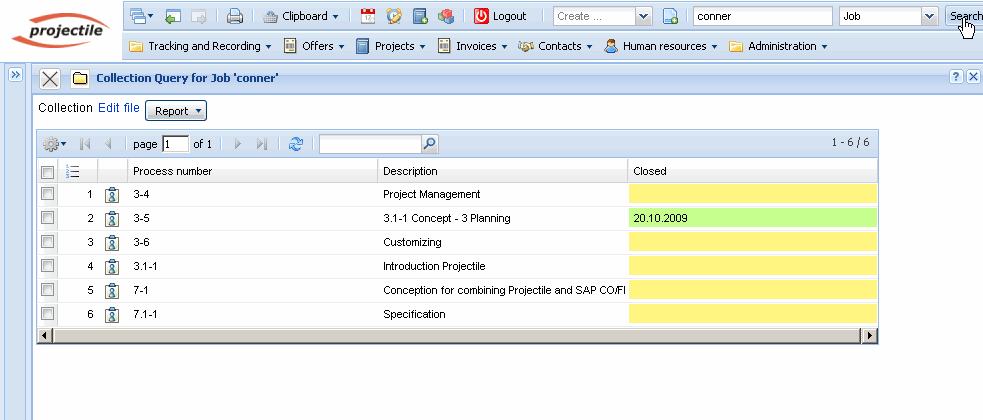Open the Create combo box arrow

tap(643, 16)
